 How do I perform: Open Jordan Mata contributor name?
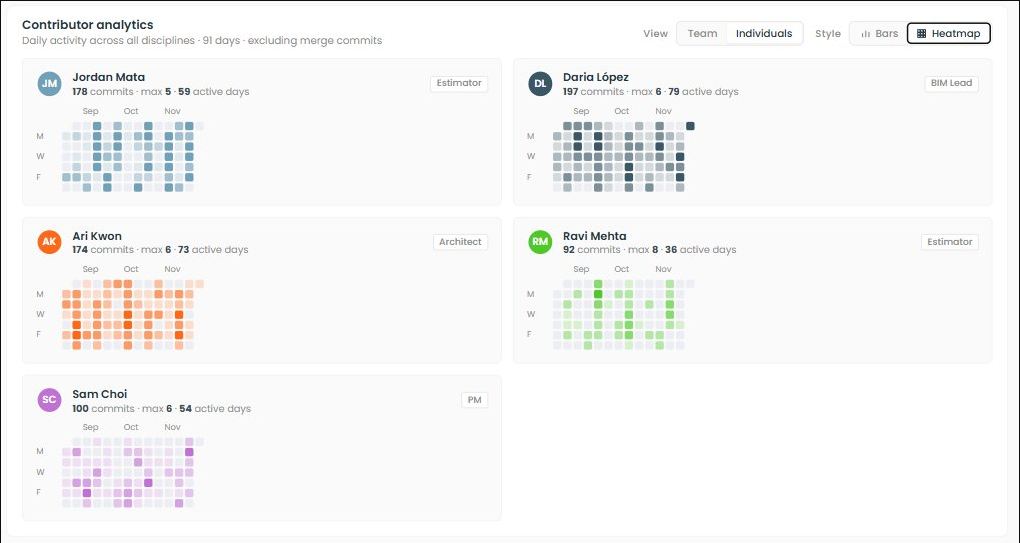tap(109, 77)
